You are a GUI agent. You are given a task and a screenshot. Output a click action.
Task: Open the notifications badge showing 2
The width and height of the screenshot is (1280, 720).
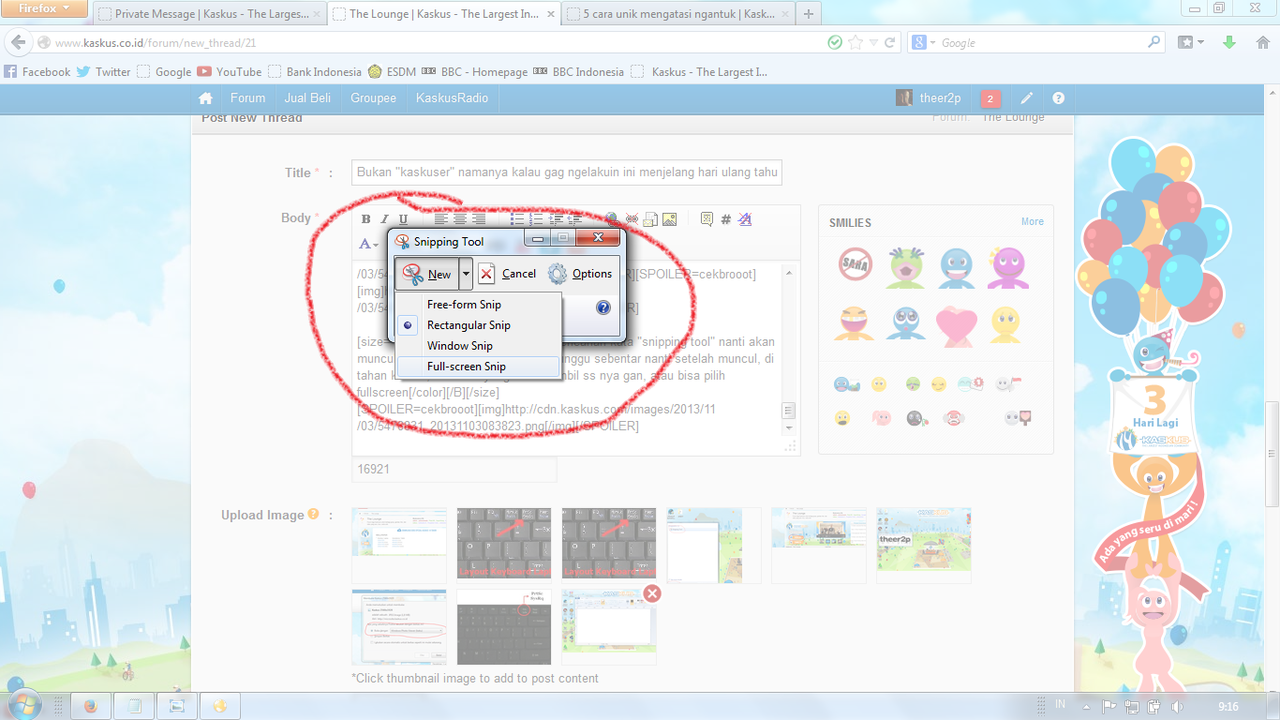click(x=990, y=98)
